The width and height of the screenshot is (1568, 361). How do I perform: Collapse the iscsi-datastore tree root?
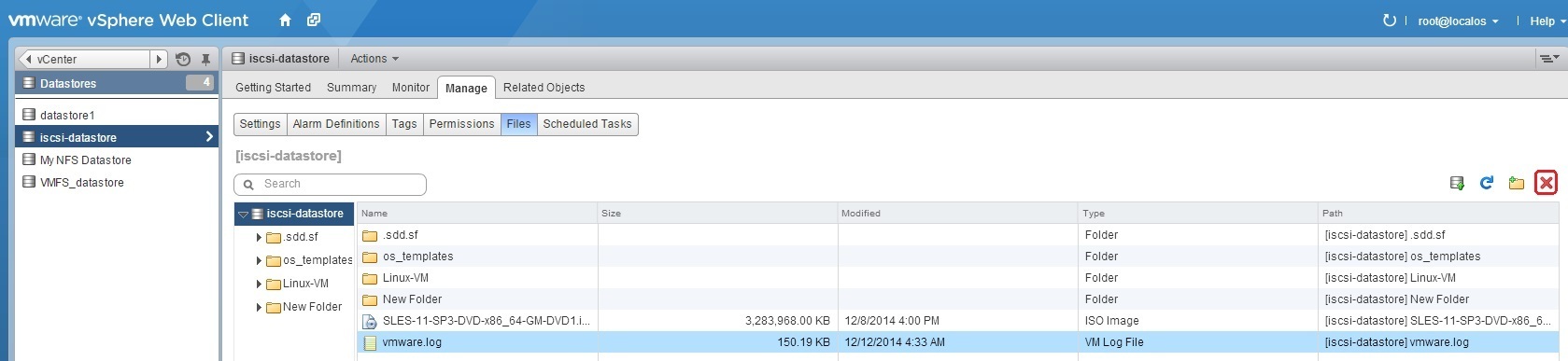point(244,215)
